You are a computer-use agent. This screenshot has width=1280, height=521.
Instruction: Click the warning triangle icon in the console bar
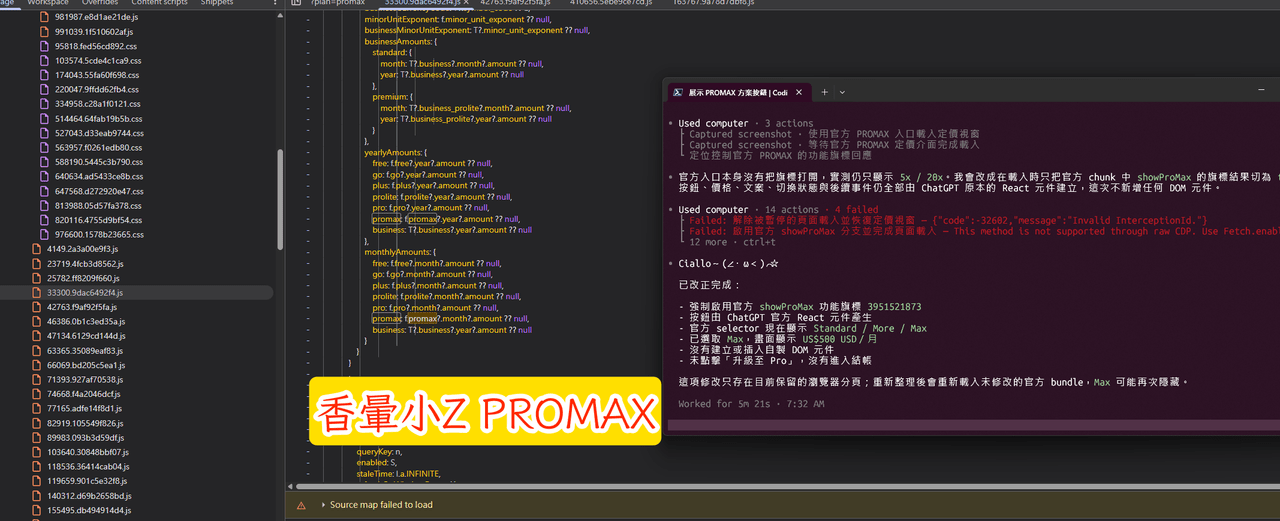(x=301, y=505)
